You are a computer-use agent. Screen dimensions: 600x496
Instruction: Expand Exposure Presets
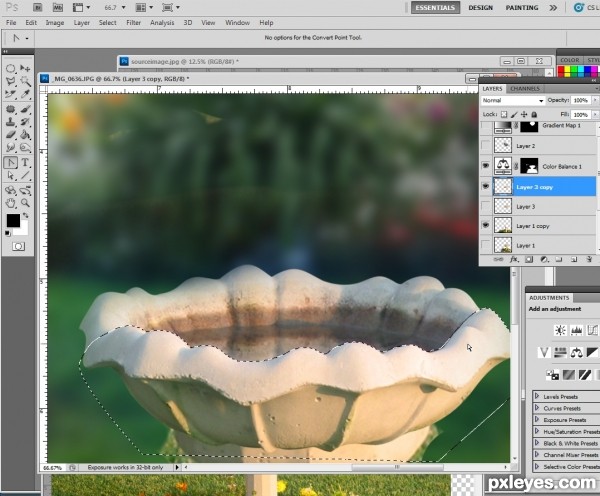click(536, 419)
